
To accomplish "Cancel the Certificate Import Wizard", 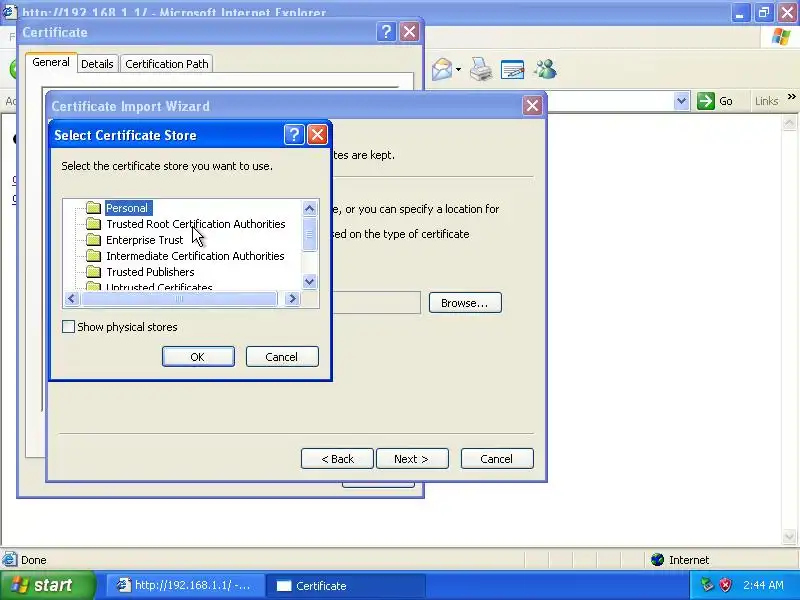I will click(497, 459).
